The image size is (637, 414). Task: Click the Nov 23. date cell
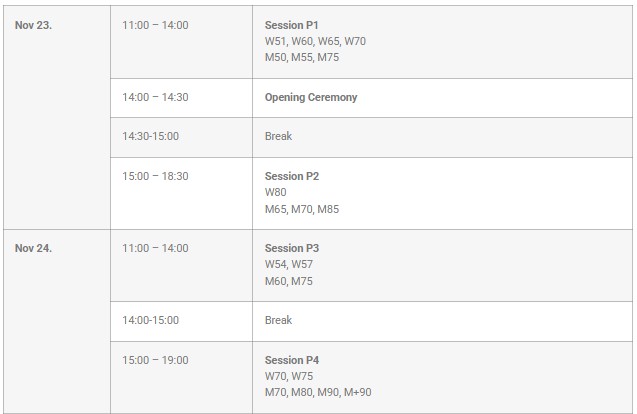tap(33, 25)
